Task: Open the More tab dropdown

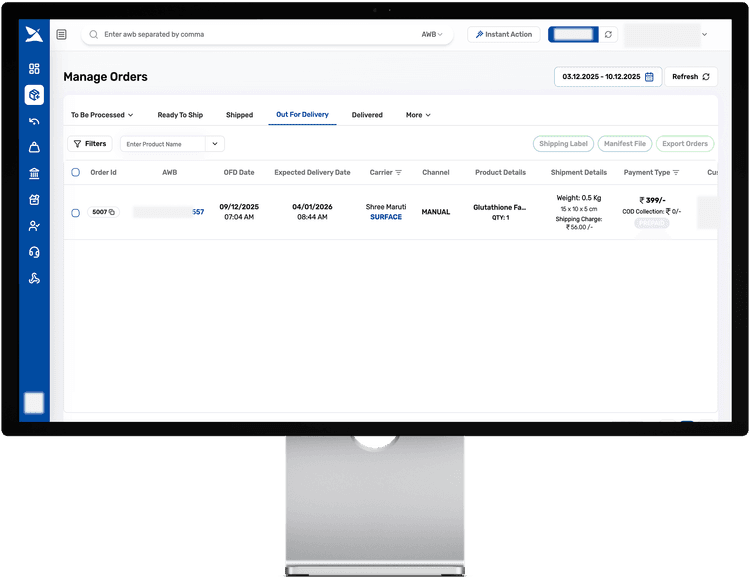Action: tap(418, 115)
